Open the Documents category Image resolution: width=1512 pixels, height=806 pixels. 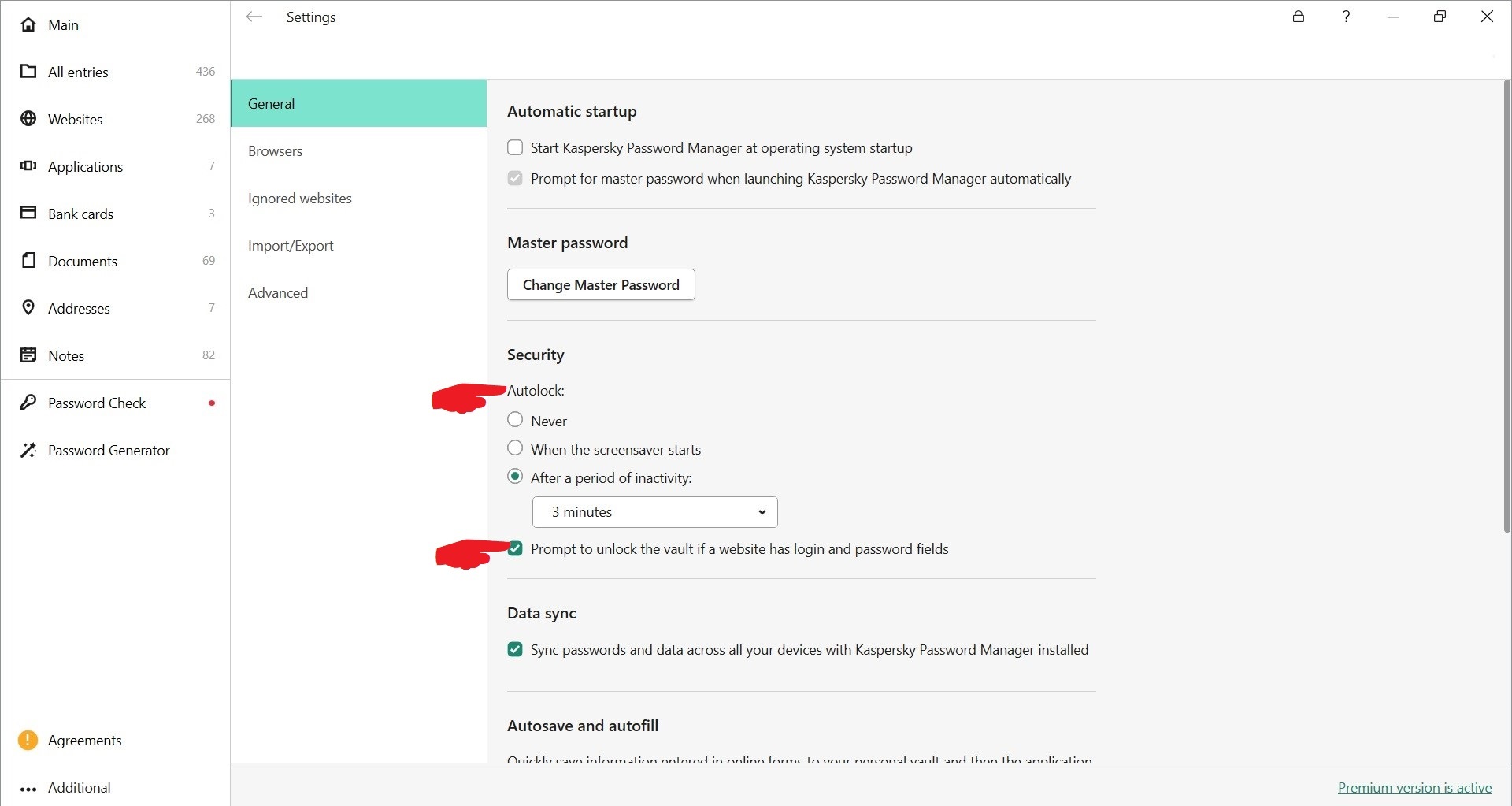(x=115, y=261)
